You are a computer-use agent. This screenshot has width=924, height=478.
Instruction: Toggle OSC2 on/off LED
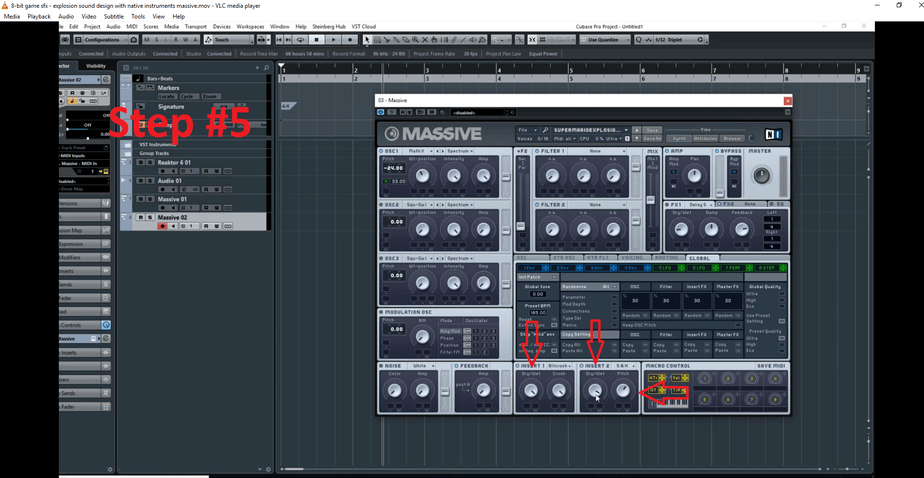(x=381, y=205)
